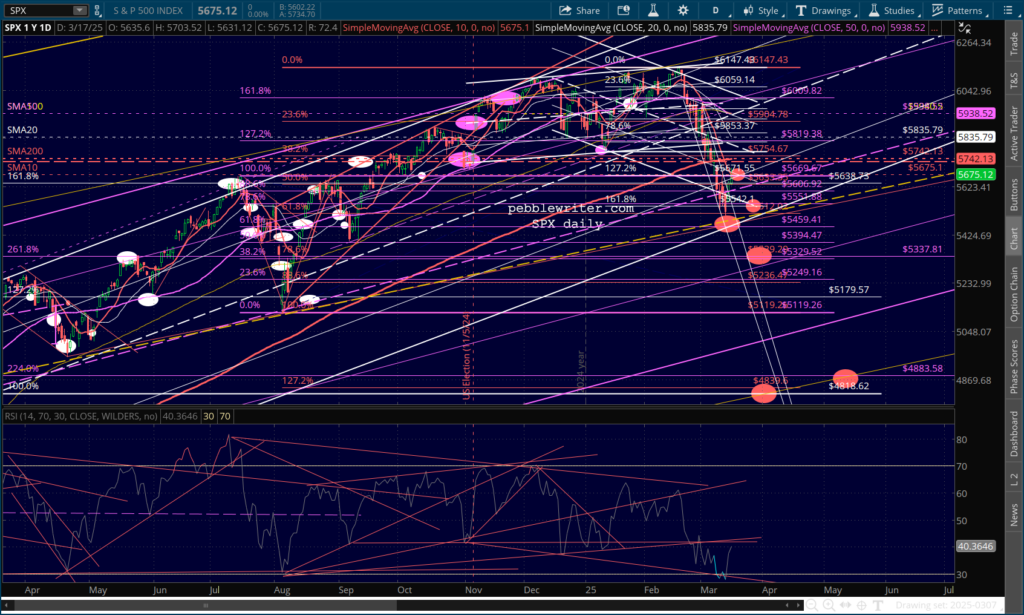The width and height of the screenshot is (1024, 615).
Task: Open the Option Chain sidebar tab
Action: [1014, 292]
